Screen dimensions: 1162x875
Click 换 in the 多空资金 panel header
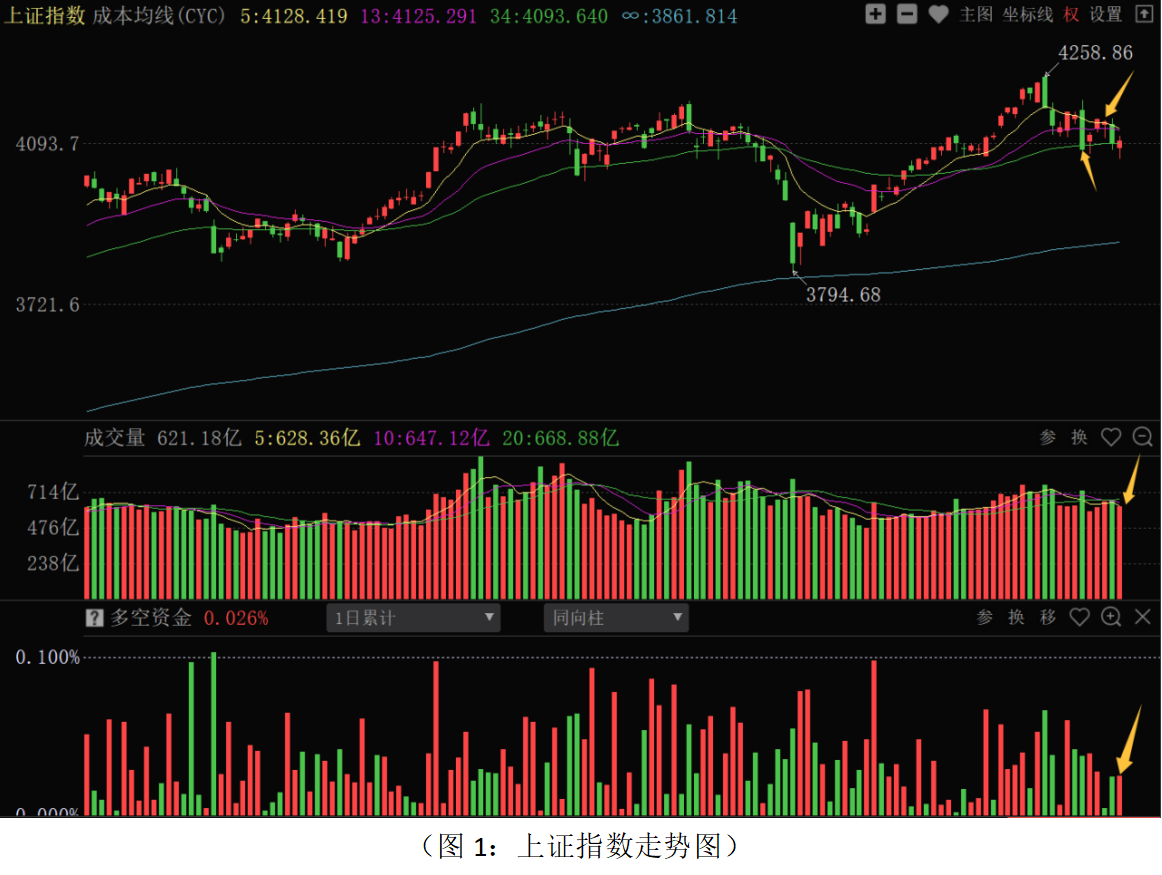click(x=1016, y=617)
